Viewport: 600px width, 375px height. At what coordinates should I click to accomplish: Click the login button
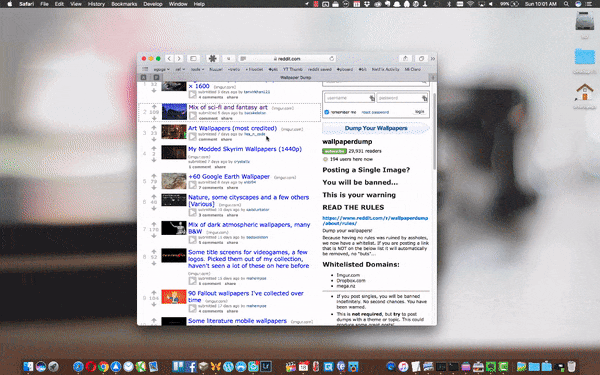pos(419,112)
